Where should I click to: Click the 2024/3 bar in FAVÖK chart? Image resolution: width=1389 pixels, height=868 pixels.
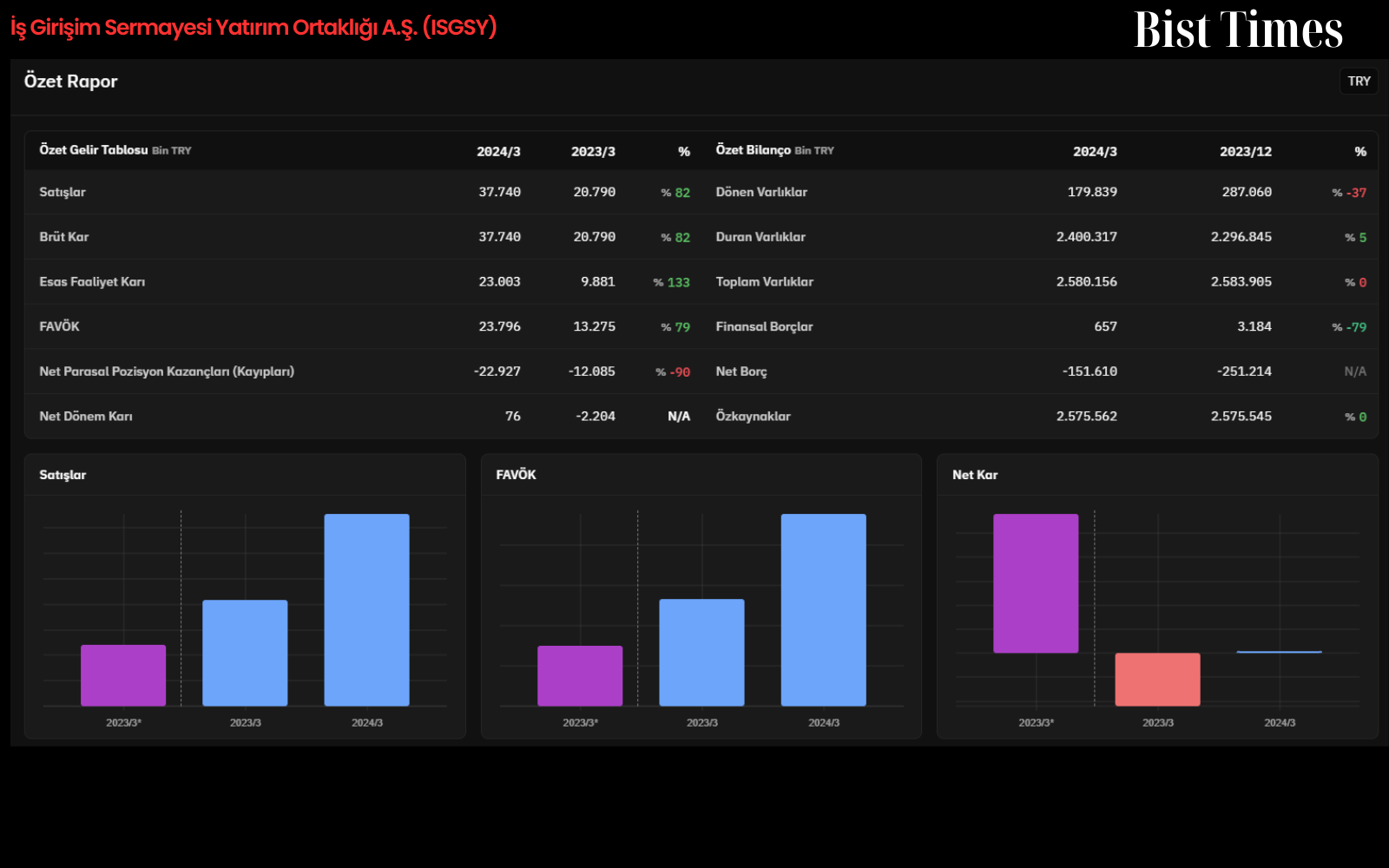(x=823, y=609)
